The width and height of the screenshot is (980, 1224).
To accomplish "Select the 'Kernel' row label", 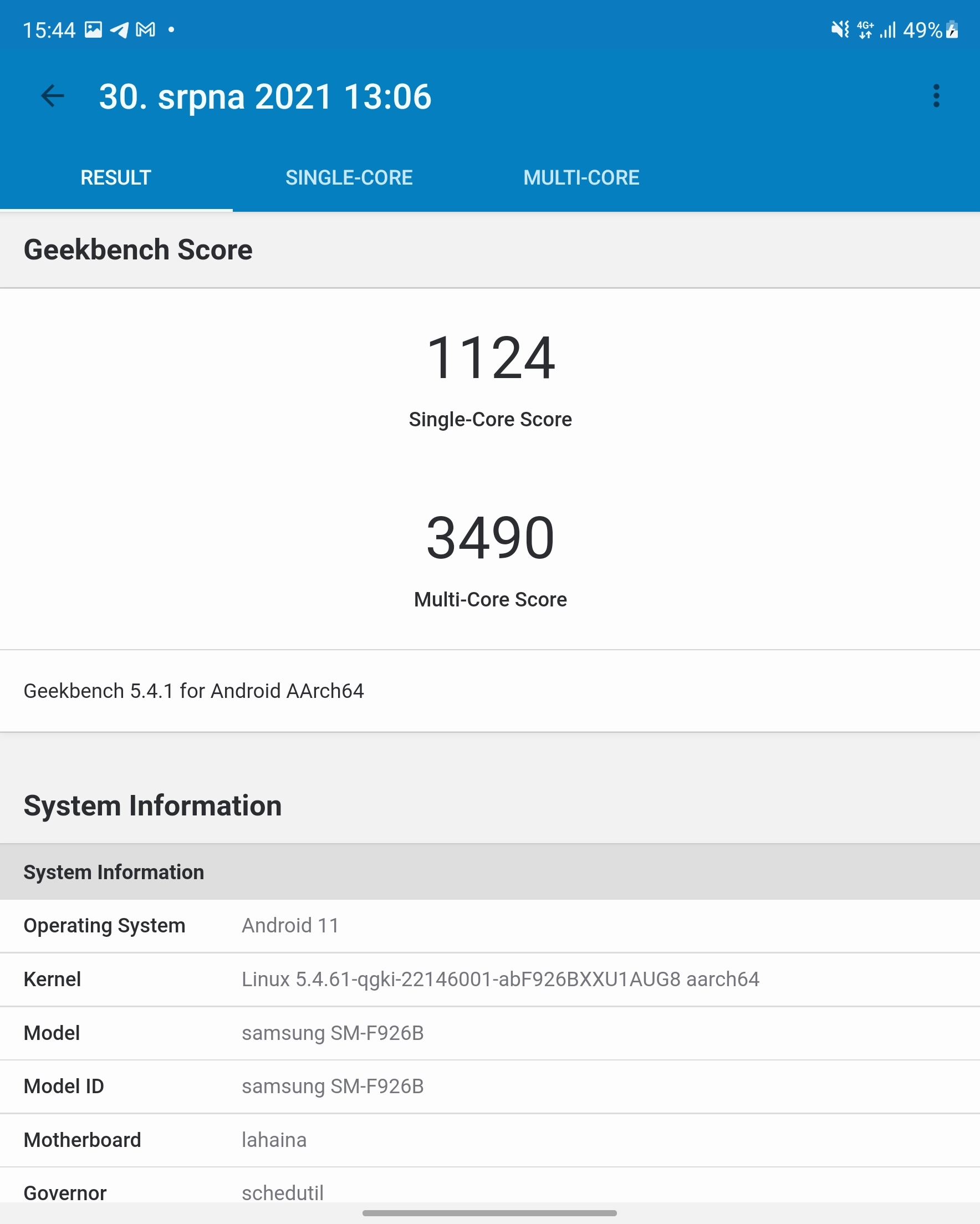I will pyautogui.click(x=52, y=980).
